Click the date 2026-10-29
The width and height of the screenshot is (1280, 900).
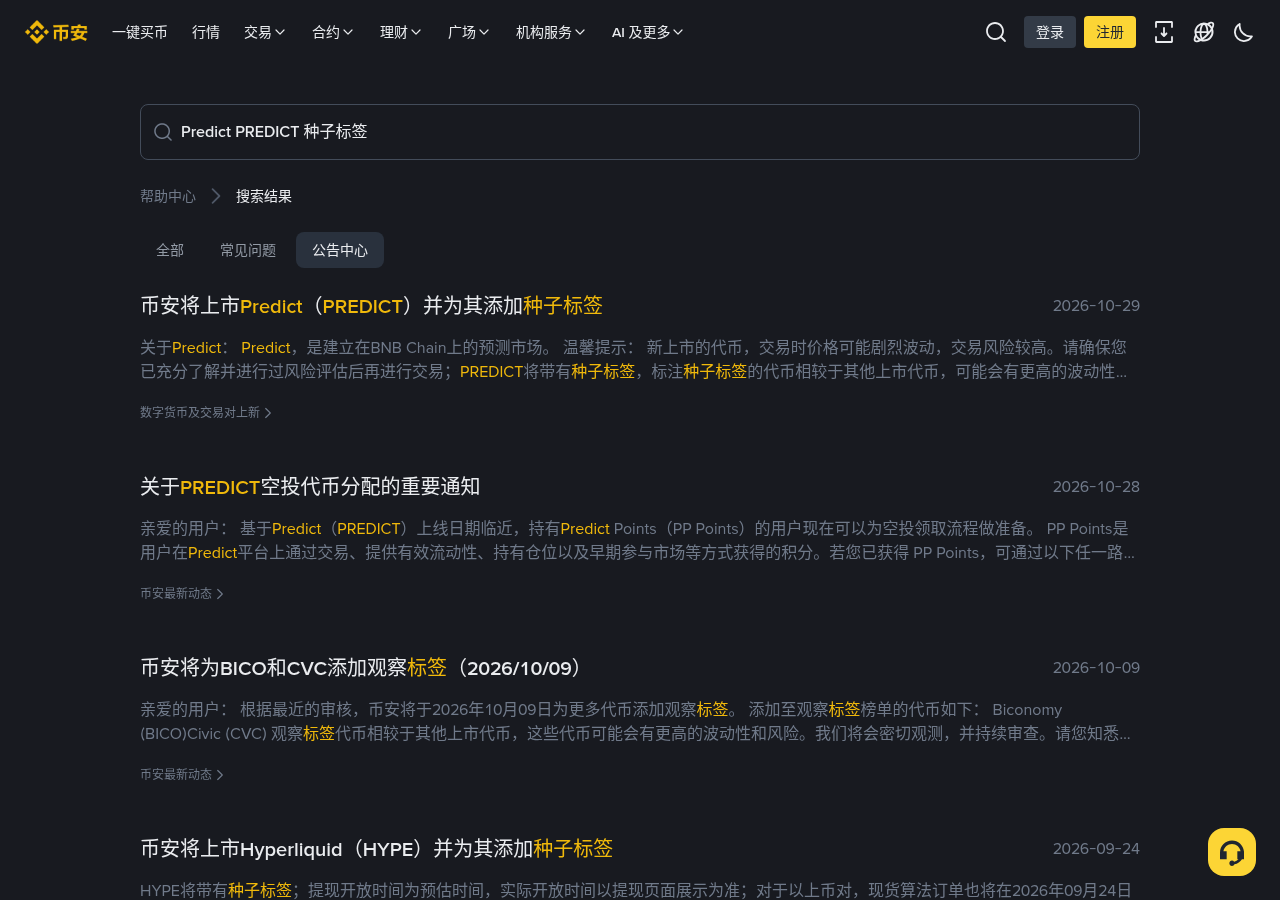pyautogui.click(x=1096, y=306)
